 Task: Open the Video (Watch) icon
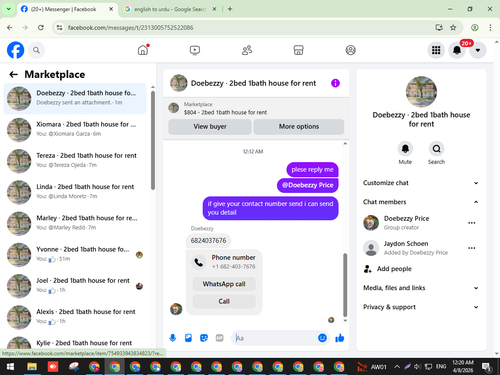click(x=195, y=50)
